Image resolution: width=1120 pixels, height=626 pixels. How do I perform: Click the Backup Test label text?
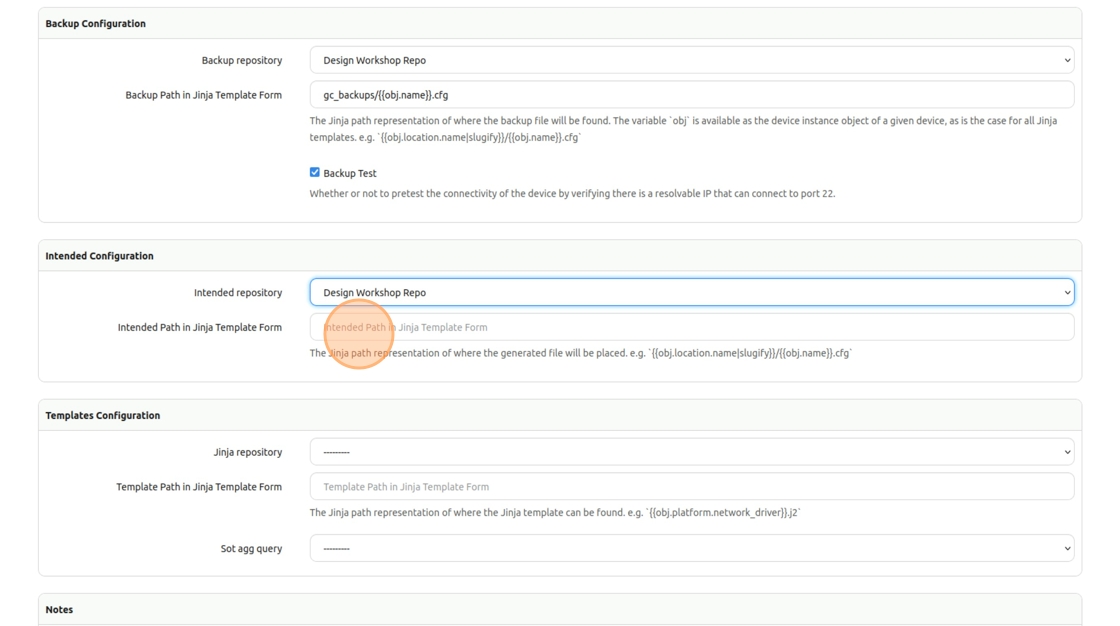click(x=349, y=173)
